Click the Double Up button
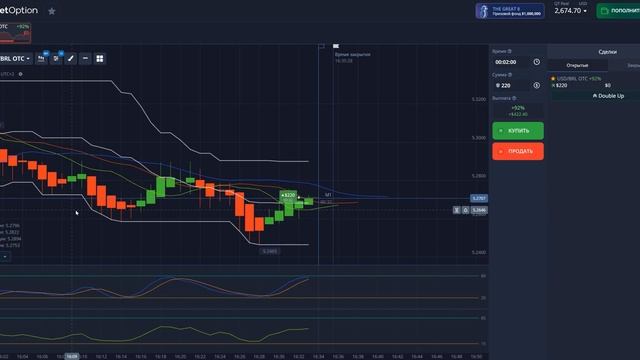Viewport: 640px width, 360px height. [608, 96]
